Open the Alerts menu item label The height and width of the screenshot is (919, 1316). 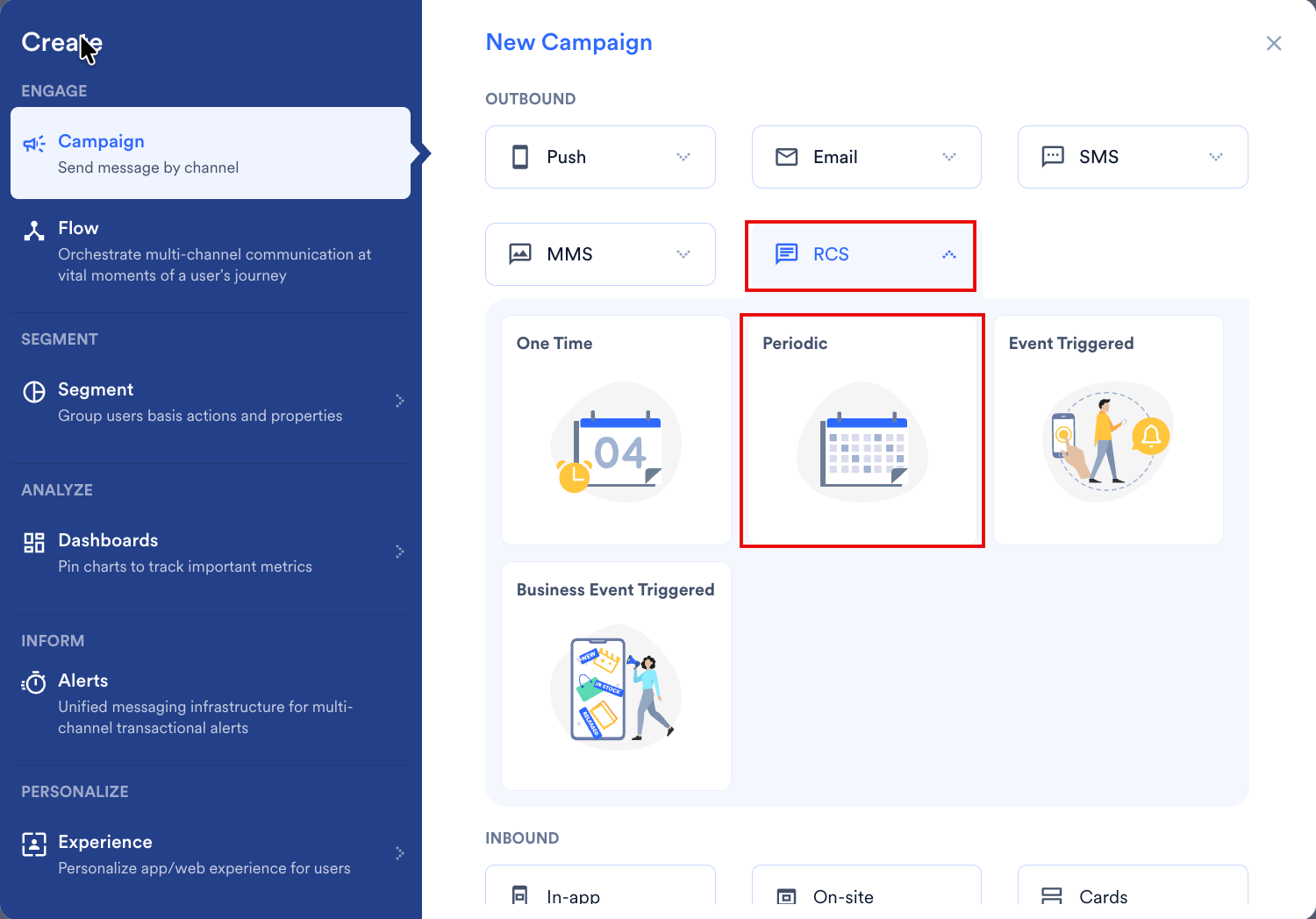(x=83, y=680)
